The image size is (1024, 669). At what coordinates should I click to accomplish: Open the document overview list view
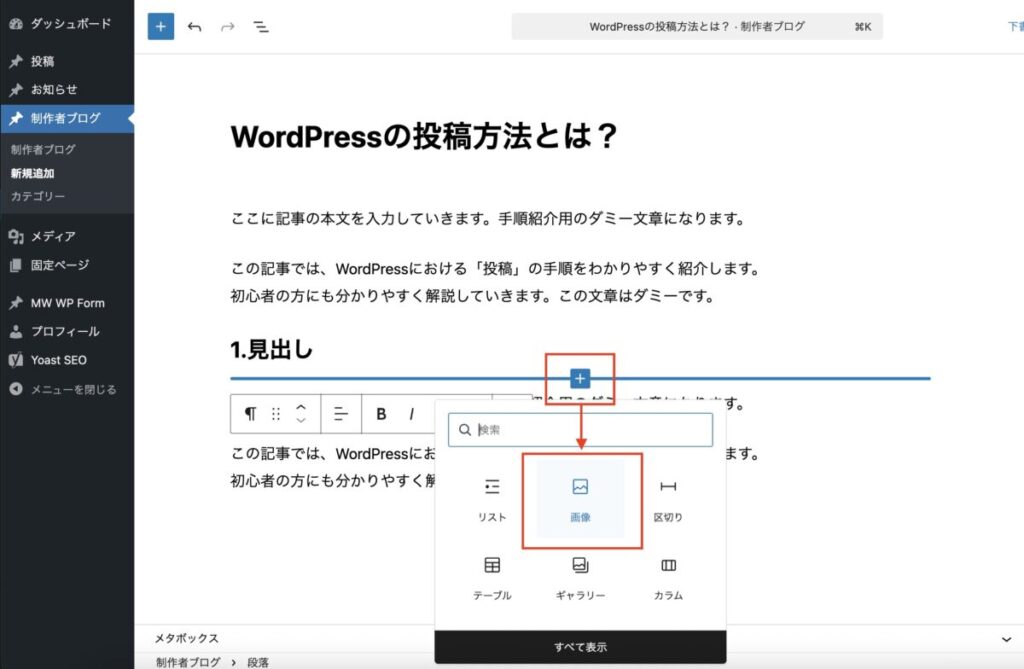(x=261, y=27)
